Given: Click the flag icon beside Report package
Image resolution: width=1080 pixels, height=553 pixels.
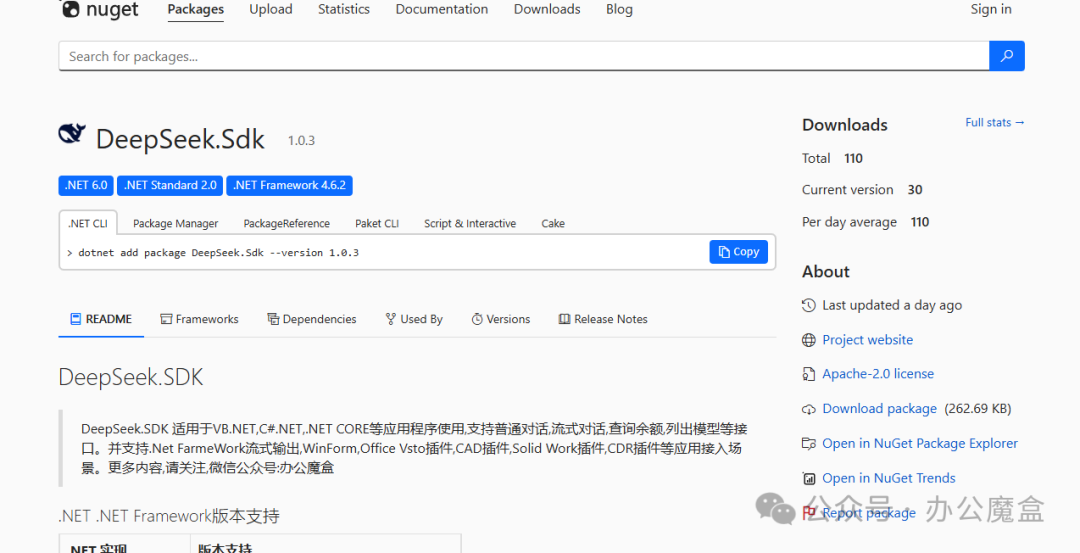Looking at the screenshot, I should 809,512.
